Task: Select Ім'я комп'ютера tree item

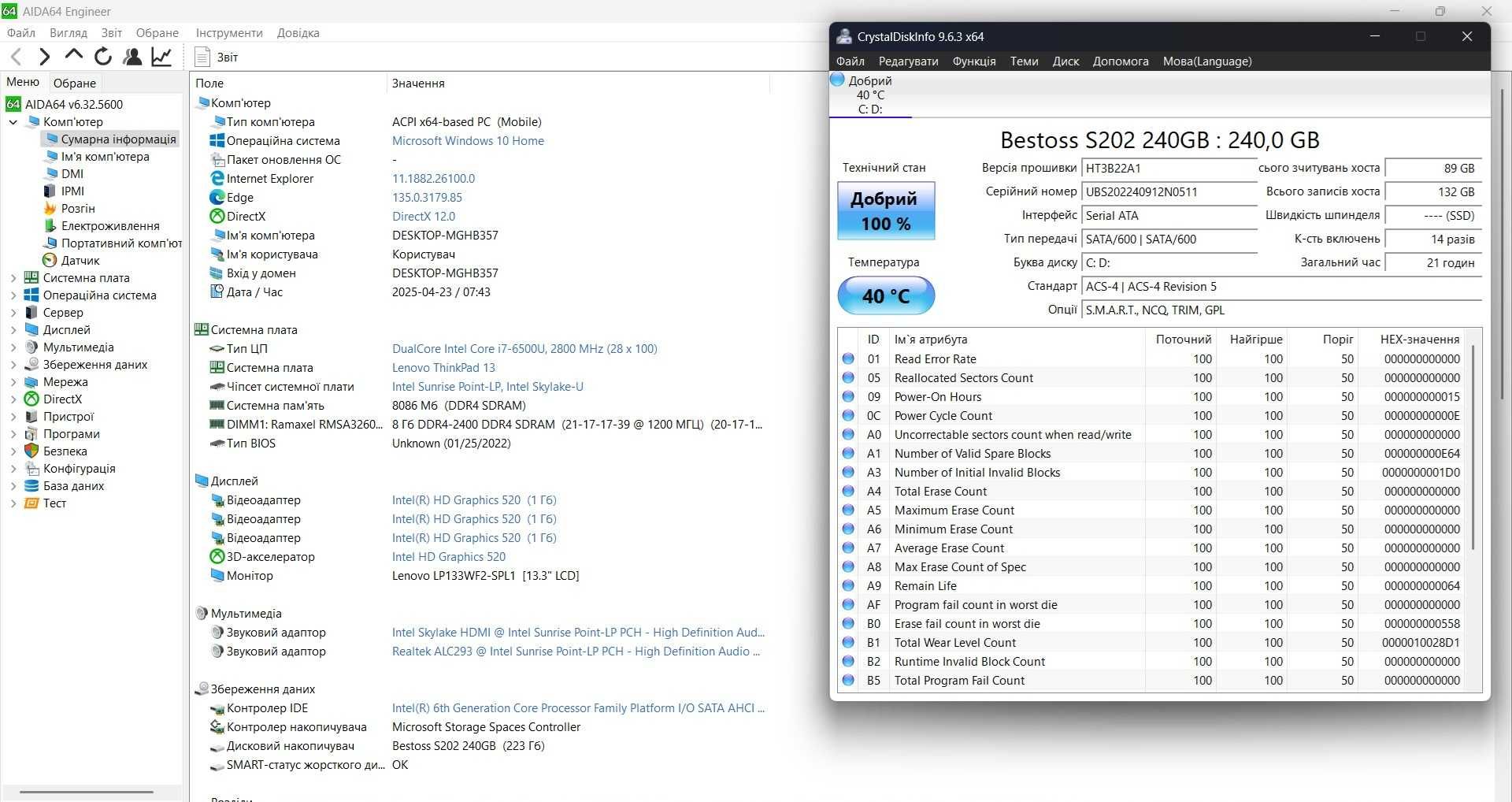Action: [x=106, y=157]
